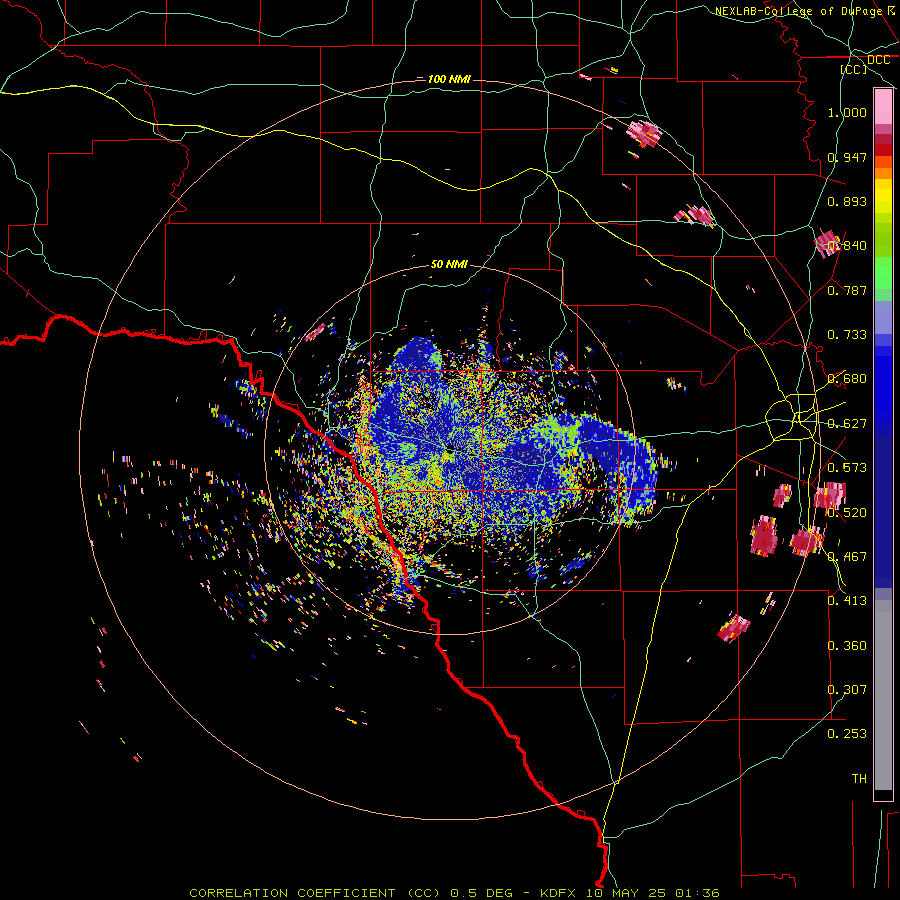Select the 0.520 scale value

point(847,512)
